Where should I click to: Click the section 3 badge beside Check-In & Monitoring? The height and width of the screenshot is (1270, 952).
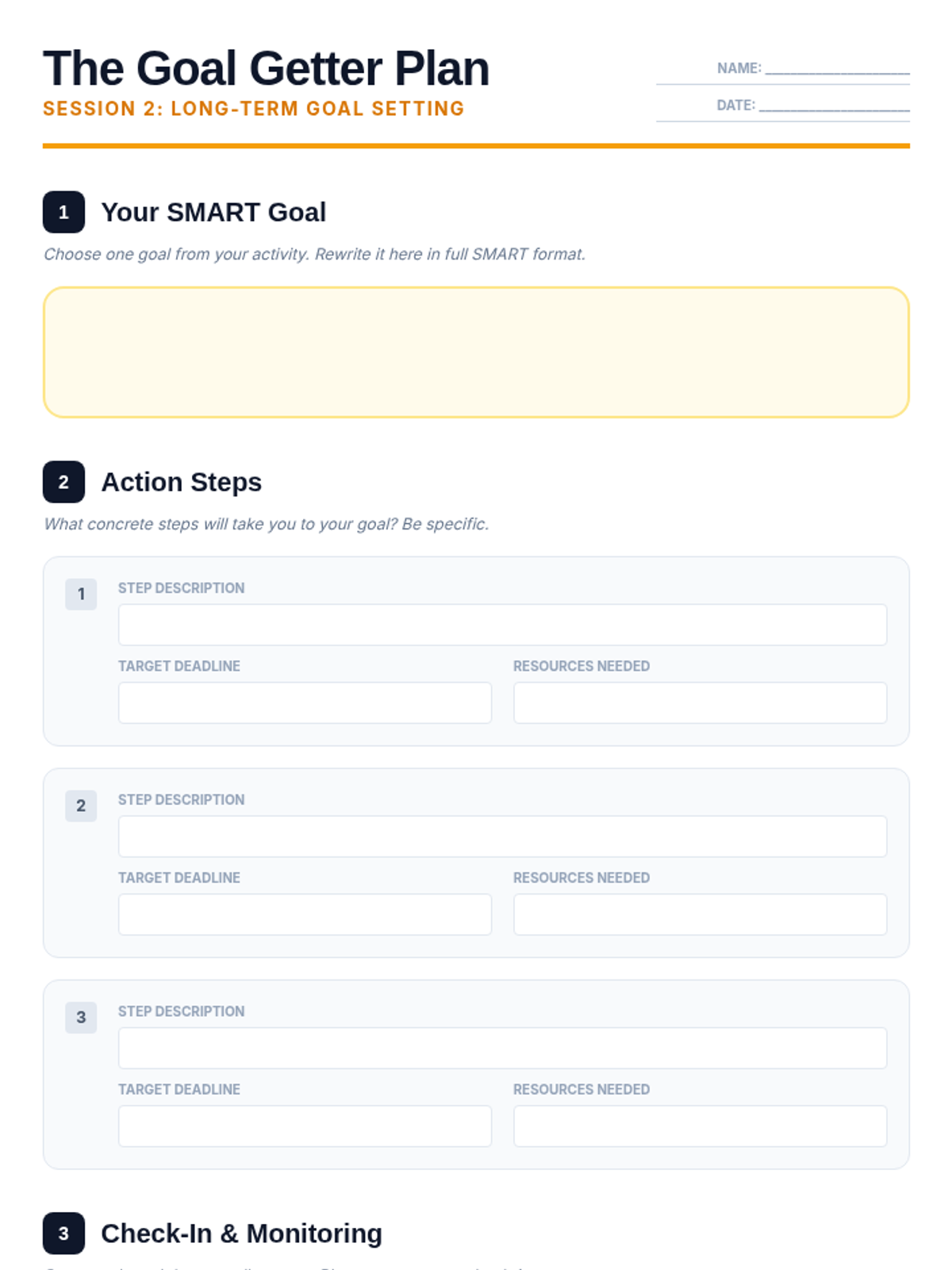(x=63, y=1233)
